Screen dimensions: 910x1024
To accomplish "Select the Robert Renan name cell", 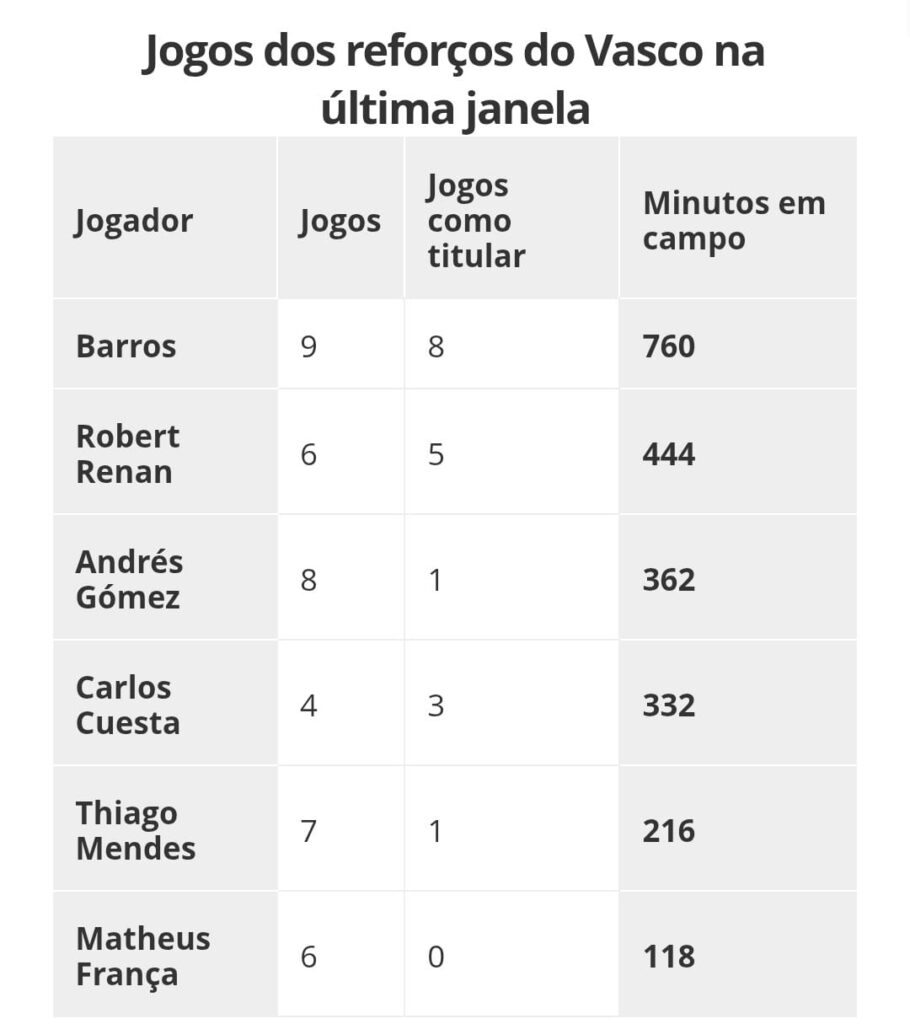I will tap(128, 454).
